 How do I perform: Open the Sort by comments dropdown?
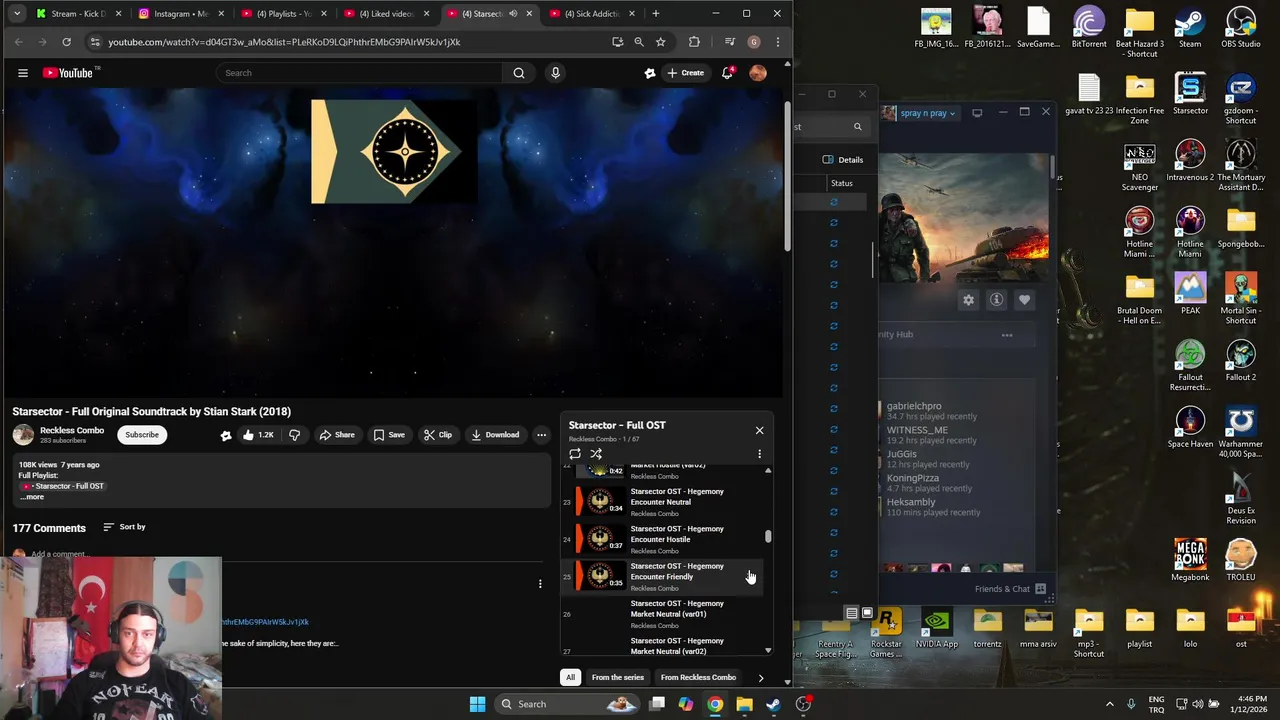coord(124,527)
